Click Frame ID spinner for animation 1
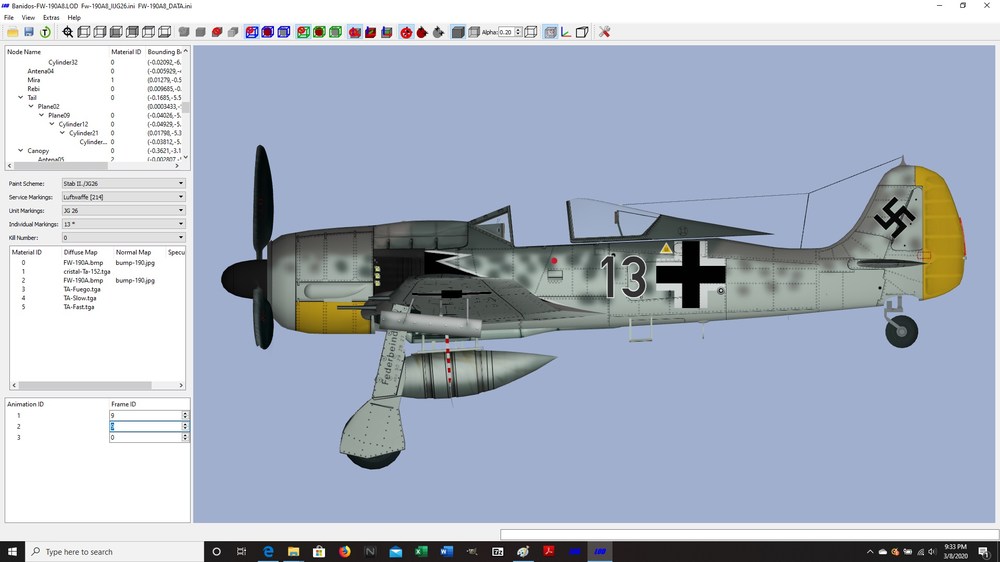 (185, 415)
